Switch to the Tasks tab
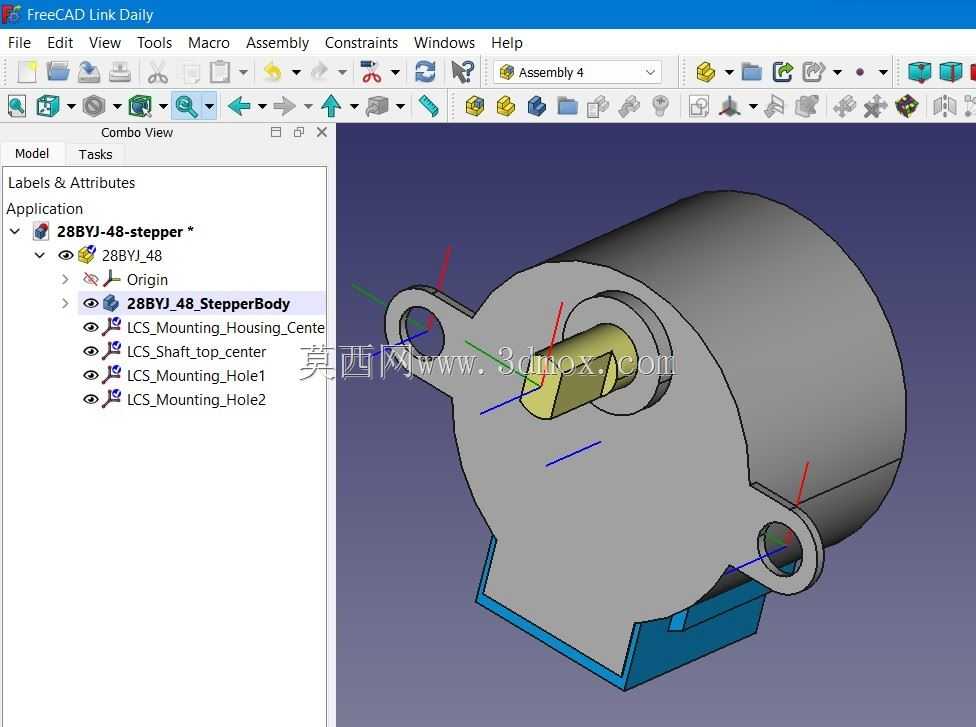Viewport: 976px width, 727px height. click(95, 154)
